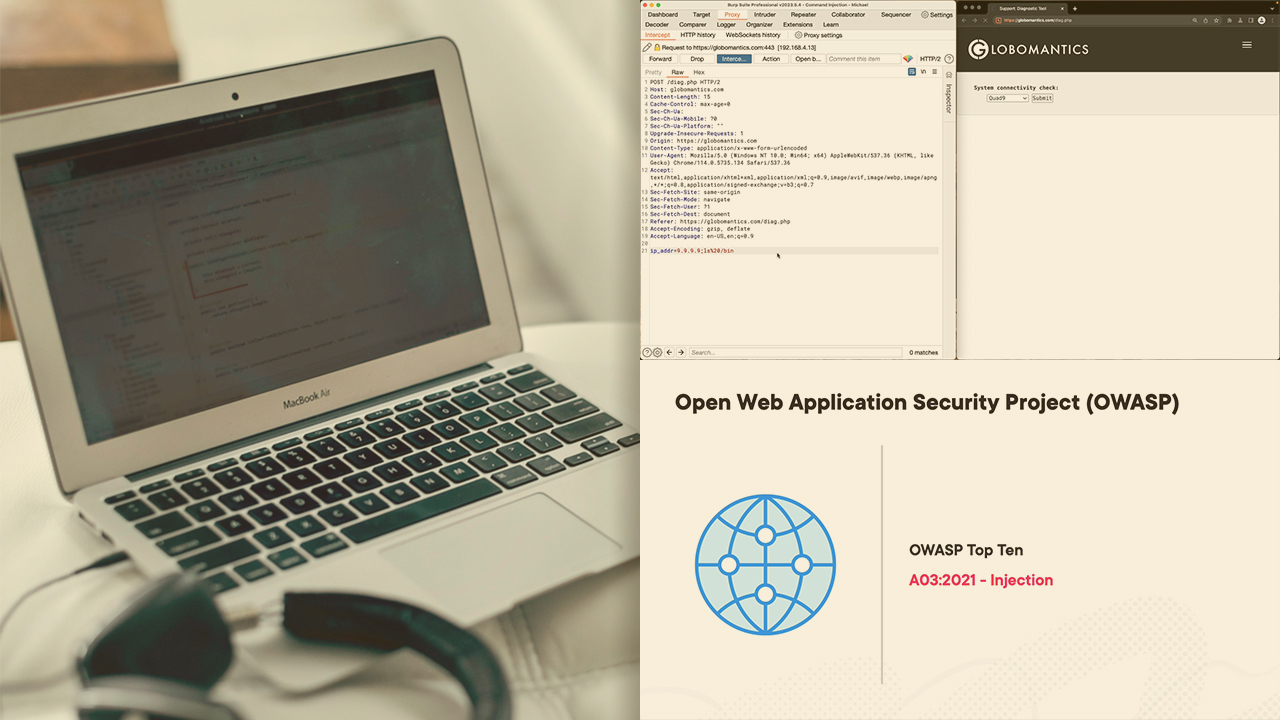The width and height of the screenshot is (1280, 720).
Task: Bookmark the page with the star icon
Action: tap(1217, 20)
